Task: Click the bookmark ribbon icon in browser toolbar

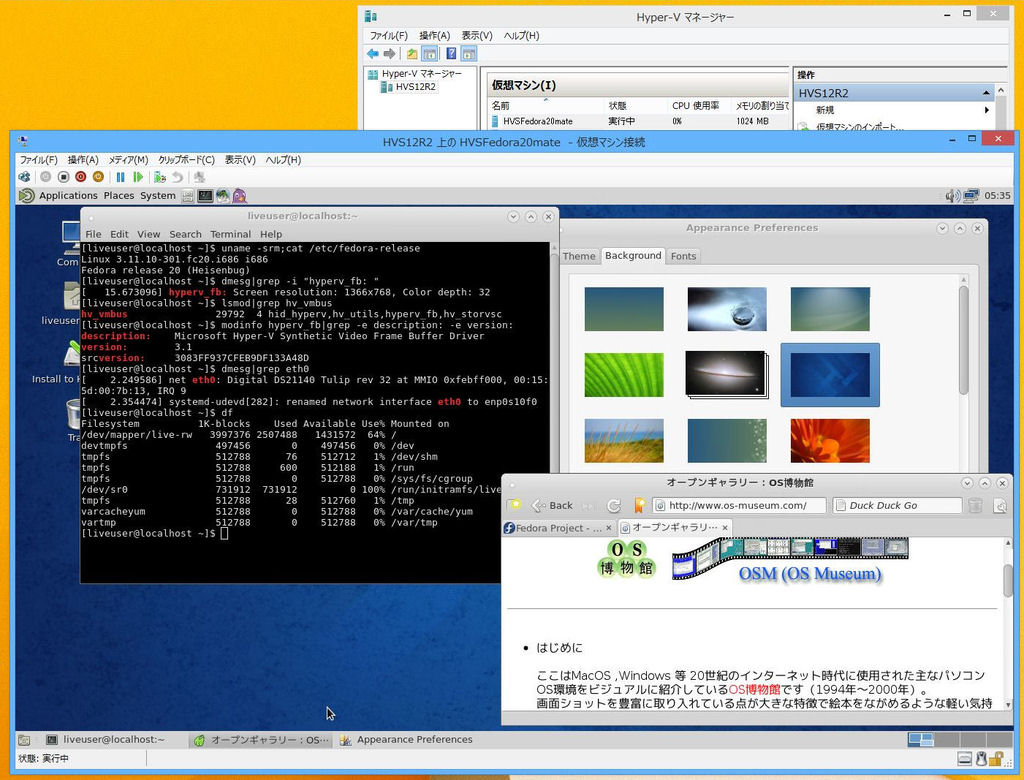Action: [x=639, y=505]
